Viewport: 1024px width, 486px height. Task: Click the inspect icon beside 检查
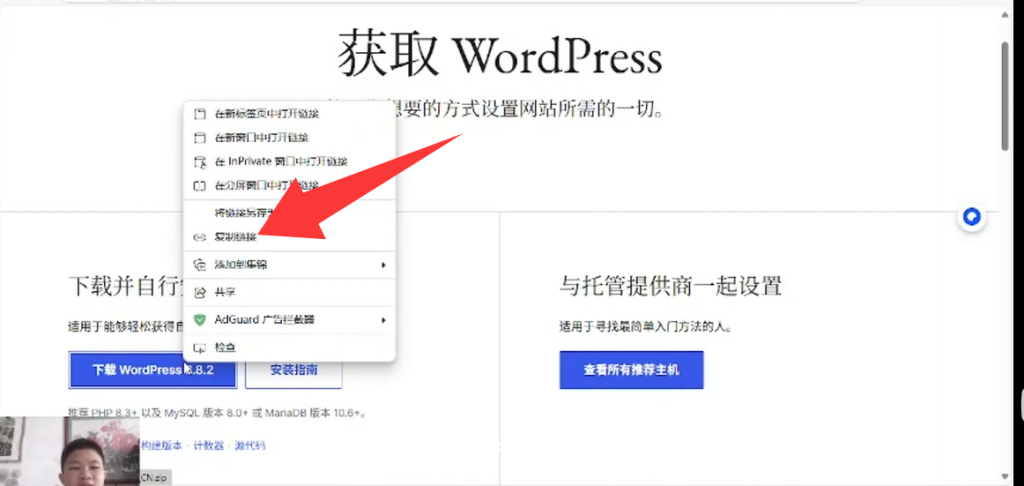coord(200,348)
